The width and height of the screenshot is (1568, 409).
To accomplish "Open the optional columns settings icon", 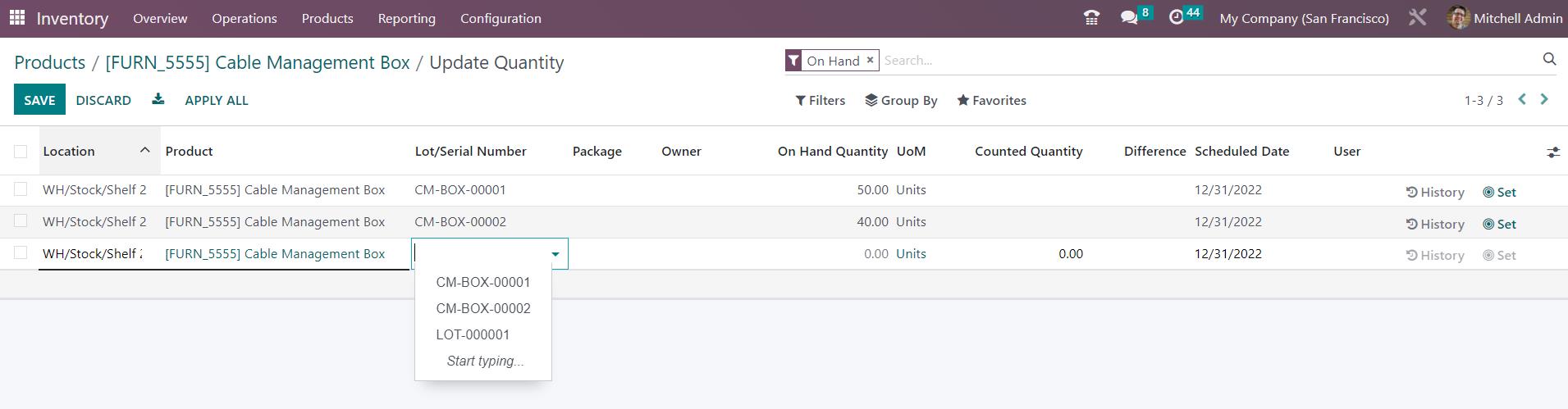I will (x=1552, y=152).
